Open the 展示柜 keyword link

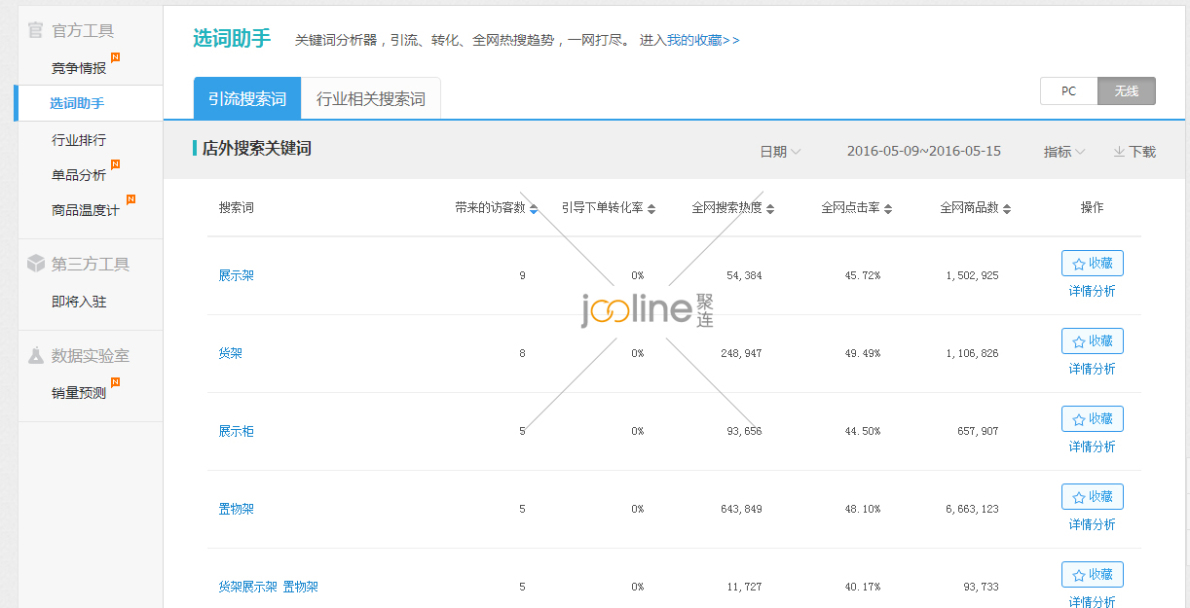coord(236,431)
